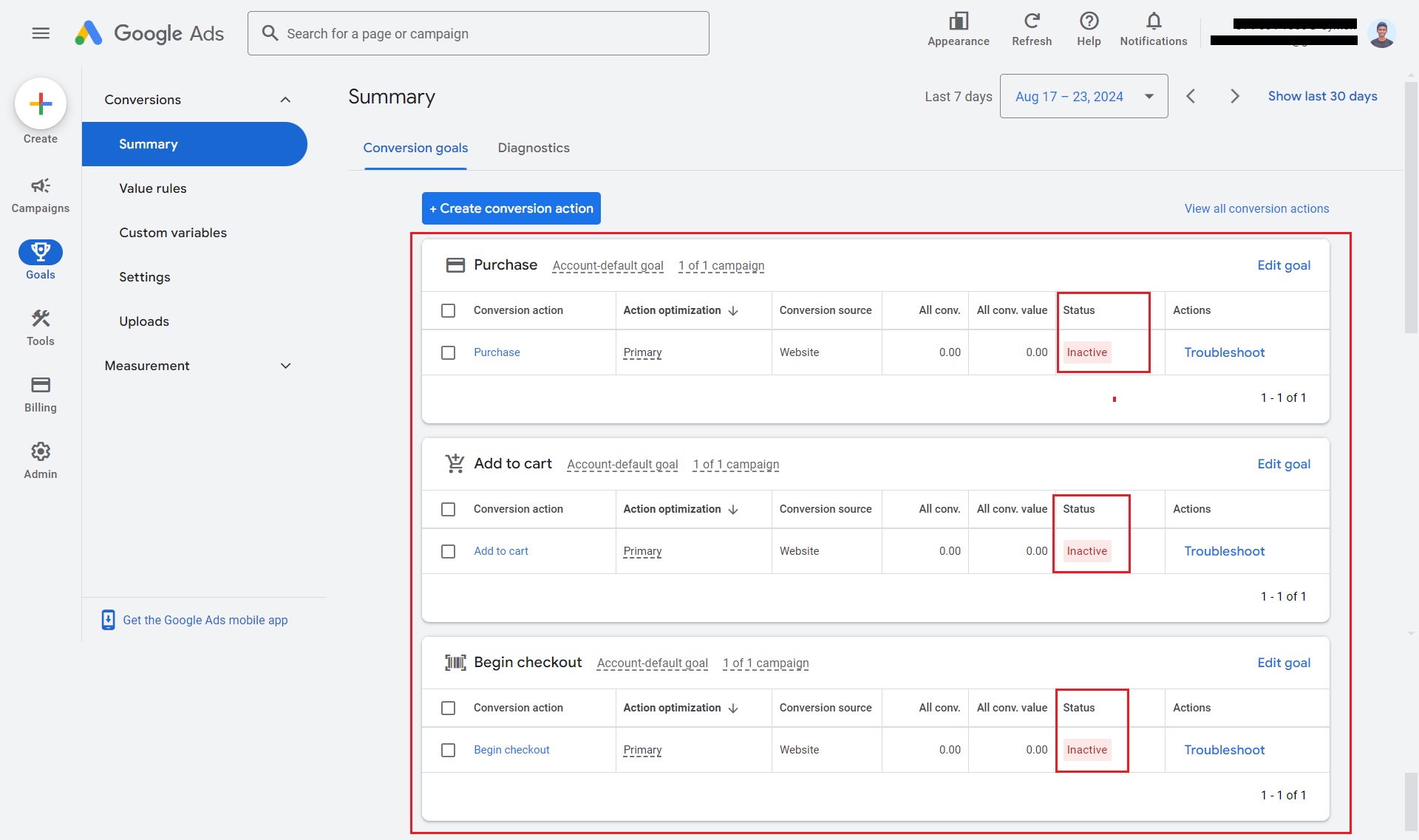Select all in Purchase table header checkbox
This screenshot has height=840, width=1419.
(x=448, y=311)
